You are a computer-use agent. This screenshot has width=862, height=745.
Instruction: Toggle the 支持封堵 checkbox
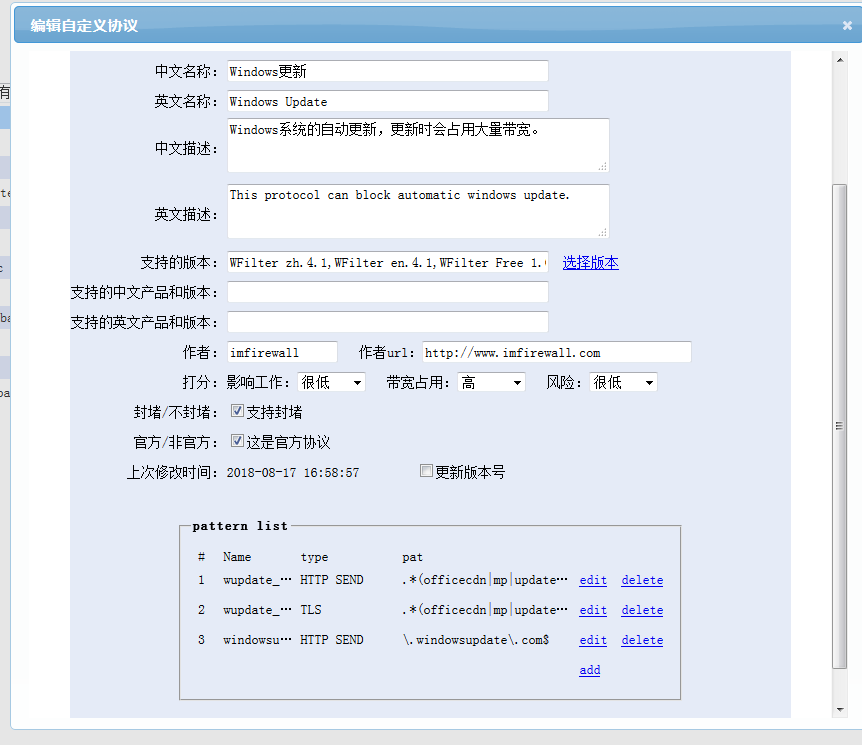click(x=237, y=411)
